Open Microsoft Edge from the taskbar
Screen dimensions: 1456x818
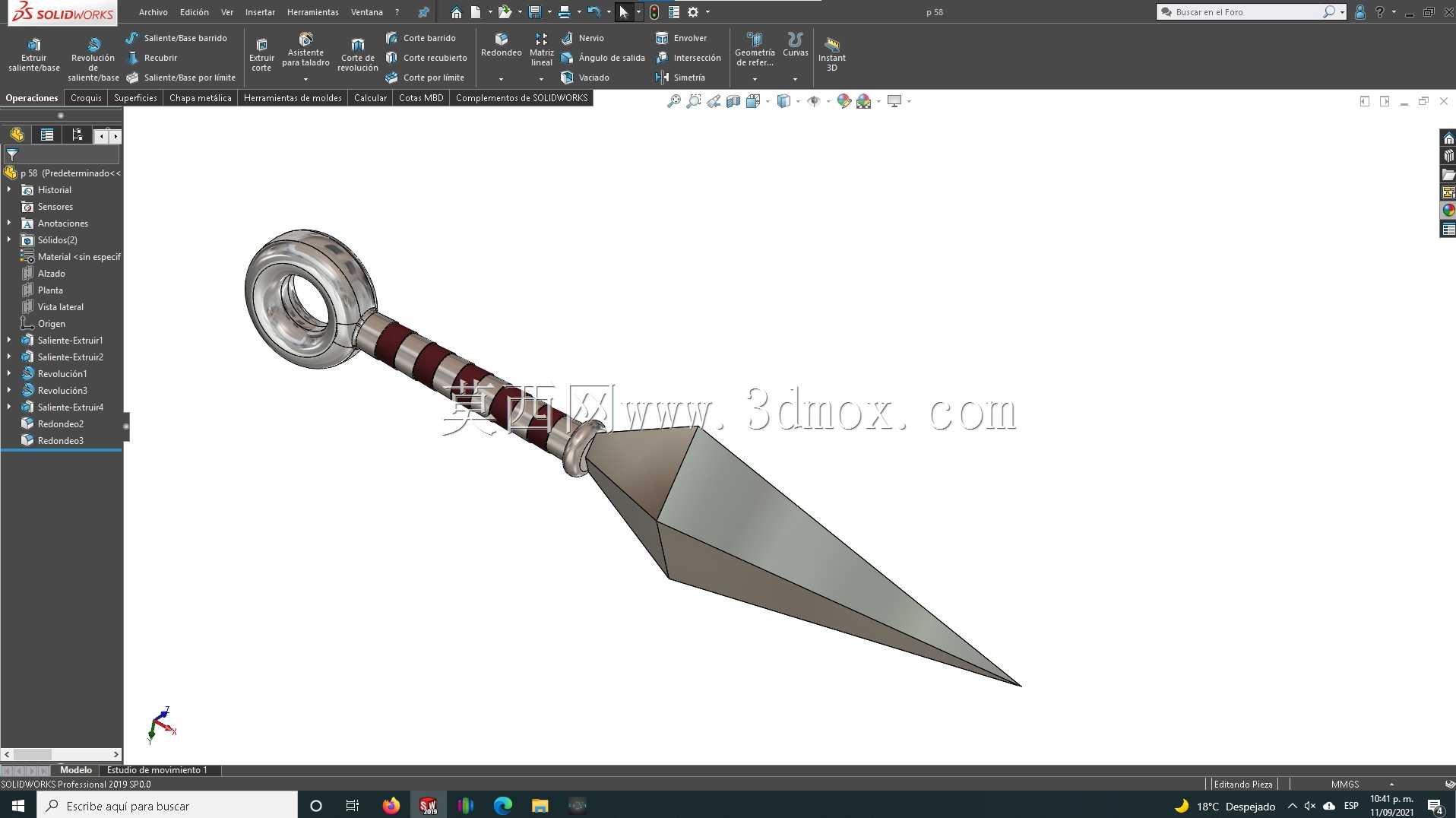pyautogui.click(x=502, y=805)
